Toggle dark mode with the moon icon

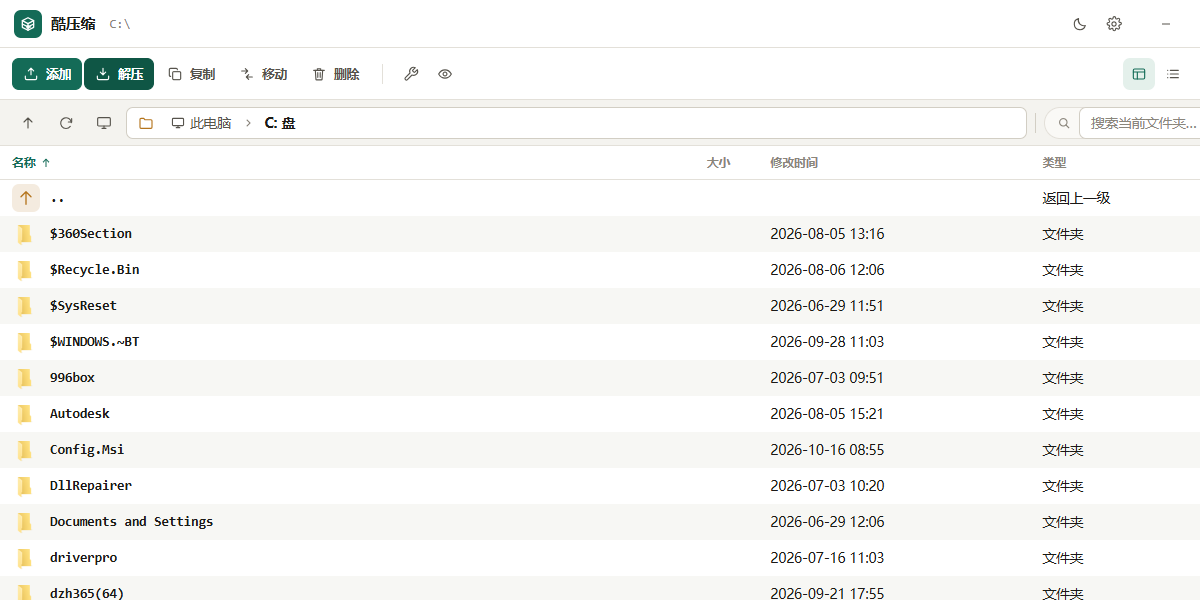(1080, 24)
